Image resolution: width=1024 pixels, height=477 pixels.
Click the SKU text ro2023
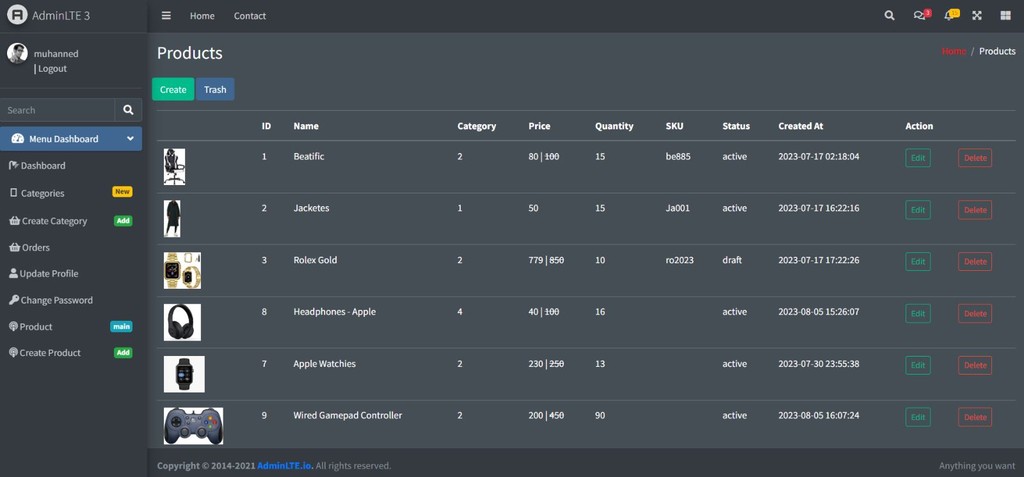[680, 260]
